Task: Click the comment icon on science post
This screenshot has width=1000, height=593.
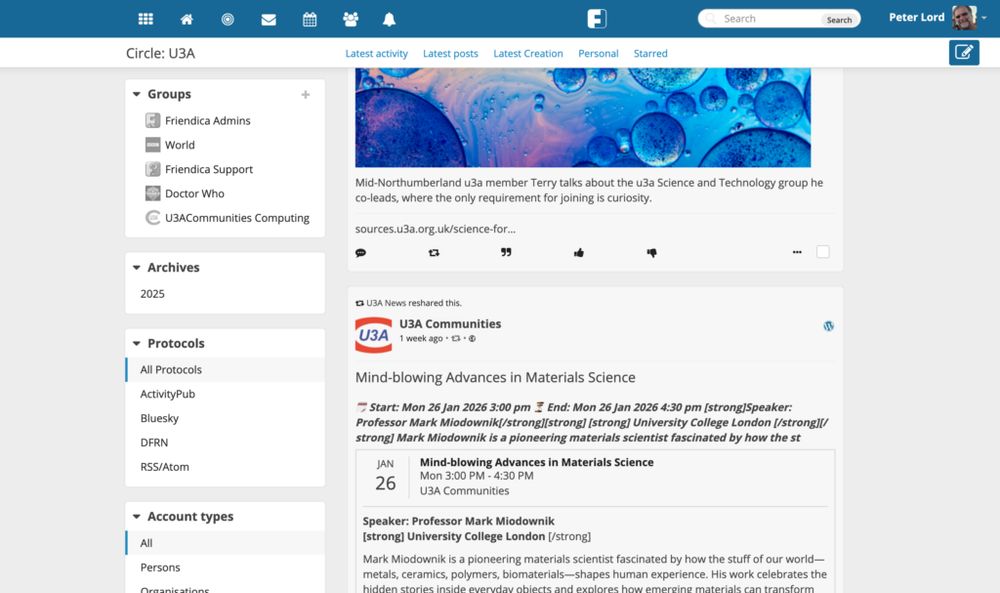Action: click(360, 253)
